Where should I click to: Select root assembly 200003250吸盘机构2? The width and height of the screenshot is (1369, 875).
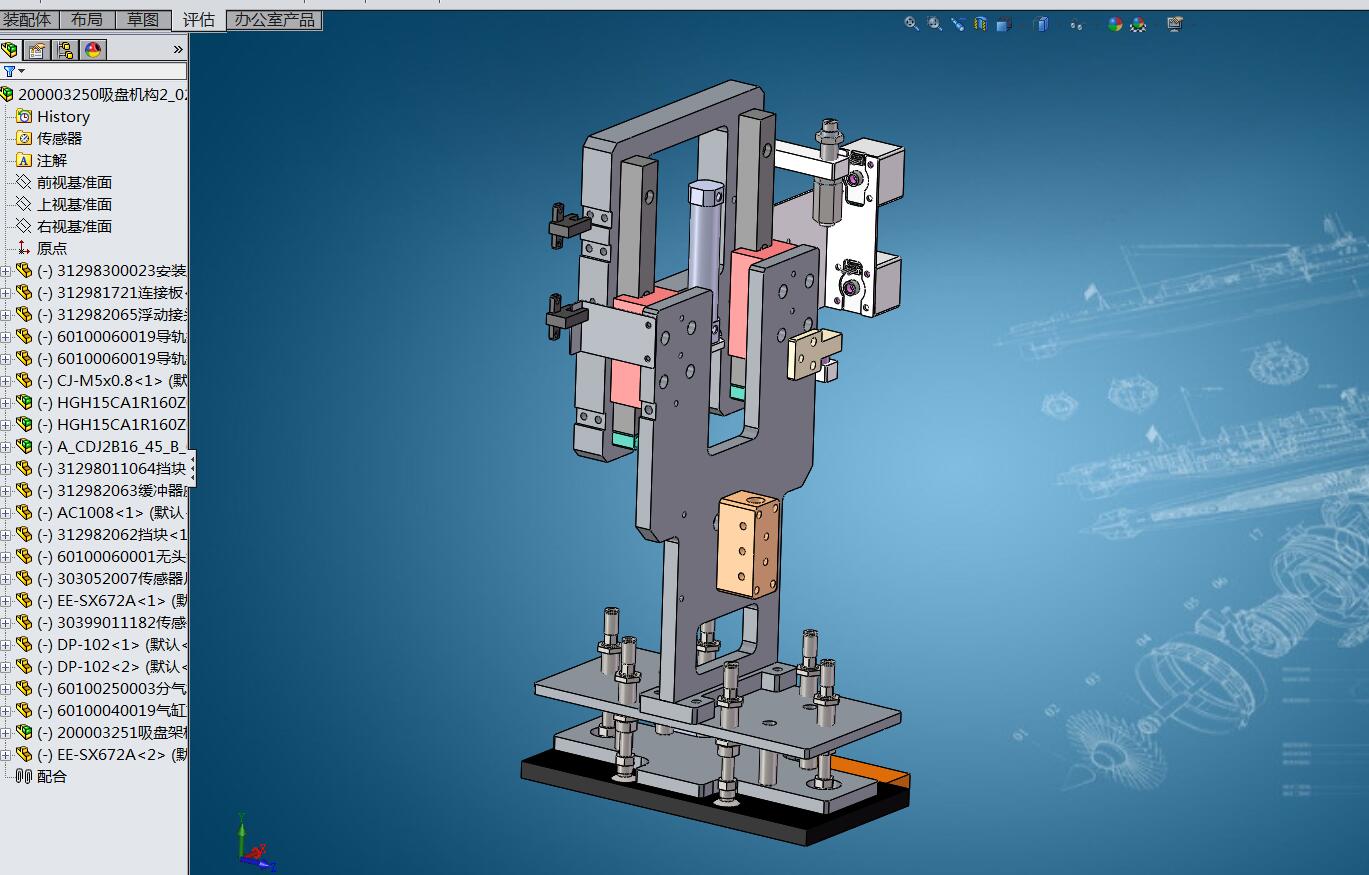tap(94, 94)
